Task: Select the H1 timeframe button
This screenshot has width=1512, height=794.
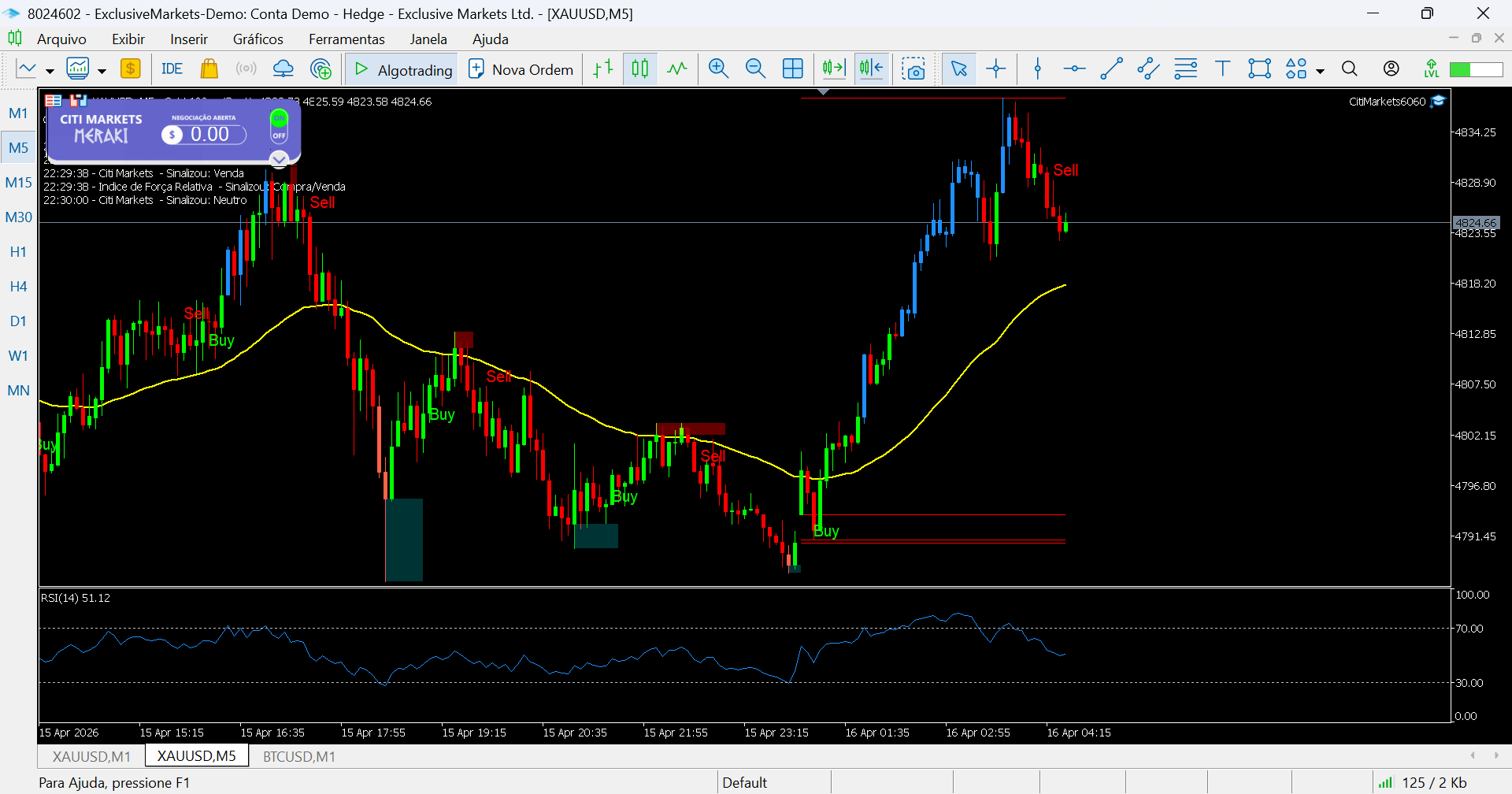Action: pyautogui.click(x=18, y=252)
